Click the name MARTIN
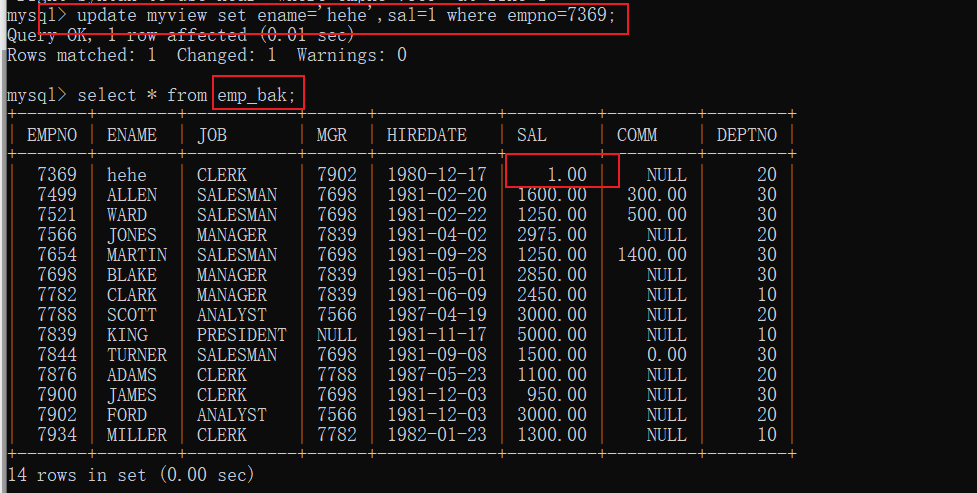This screenshot has width=977, height=493. click(136, 254)
